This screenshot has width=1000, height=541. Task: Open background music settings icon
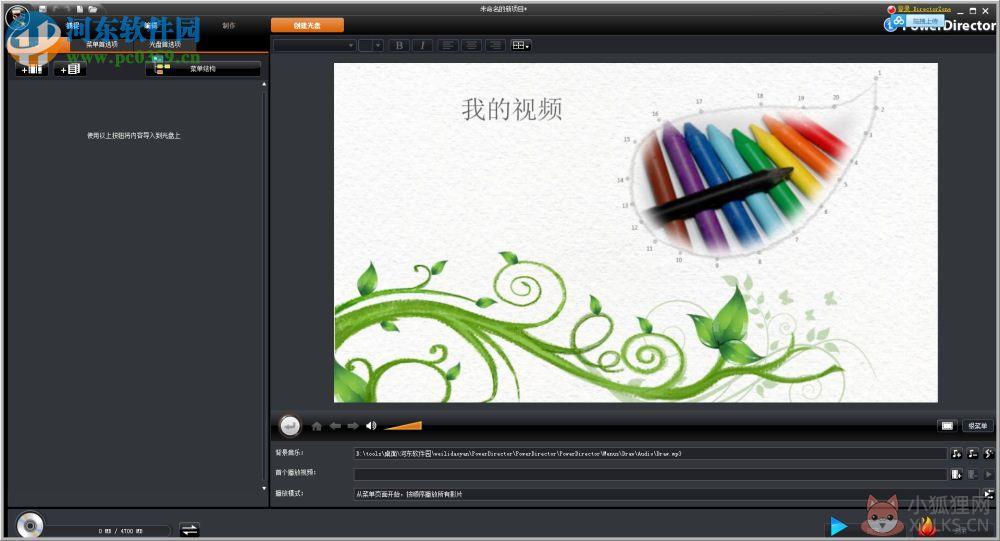point(988,454)
